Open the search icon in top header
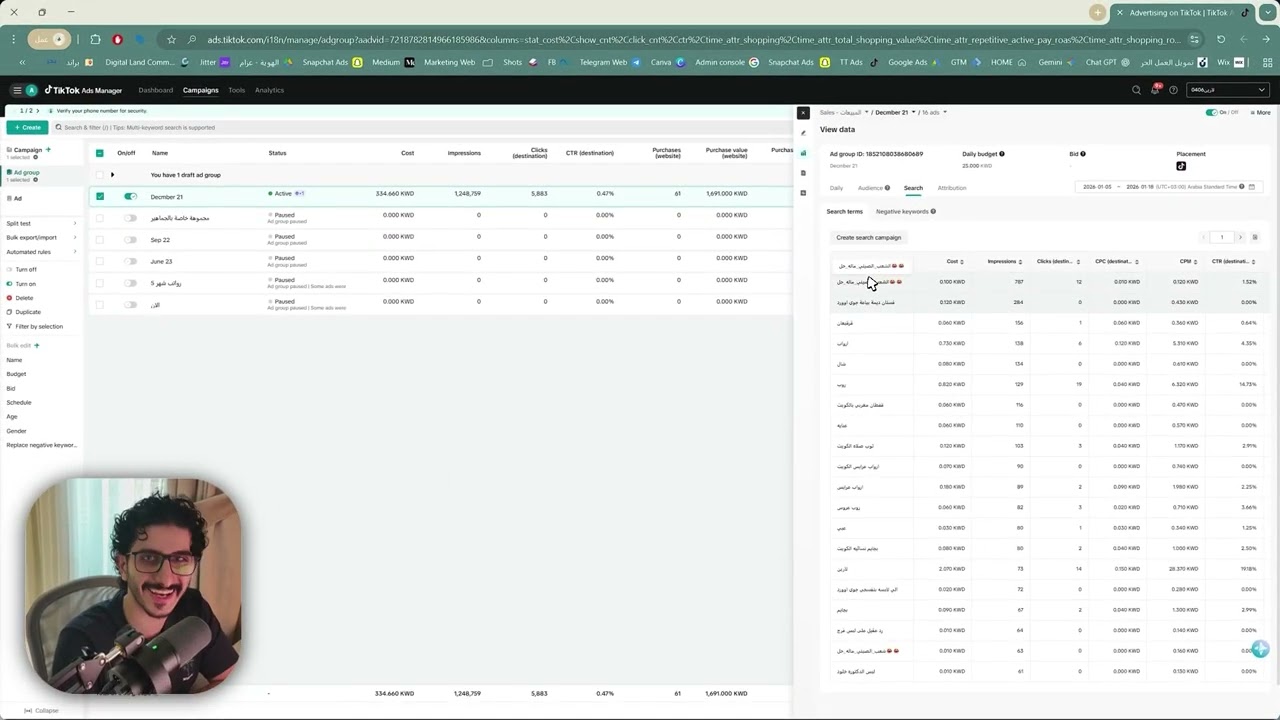Viewport: 1280px width, 720px height. click(1136, 90)
